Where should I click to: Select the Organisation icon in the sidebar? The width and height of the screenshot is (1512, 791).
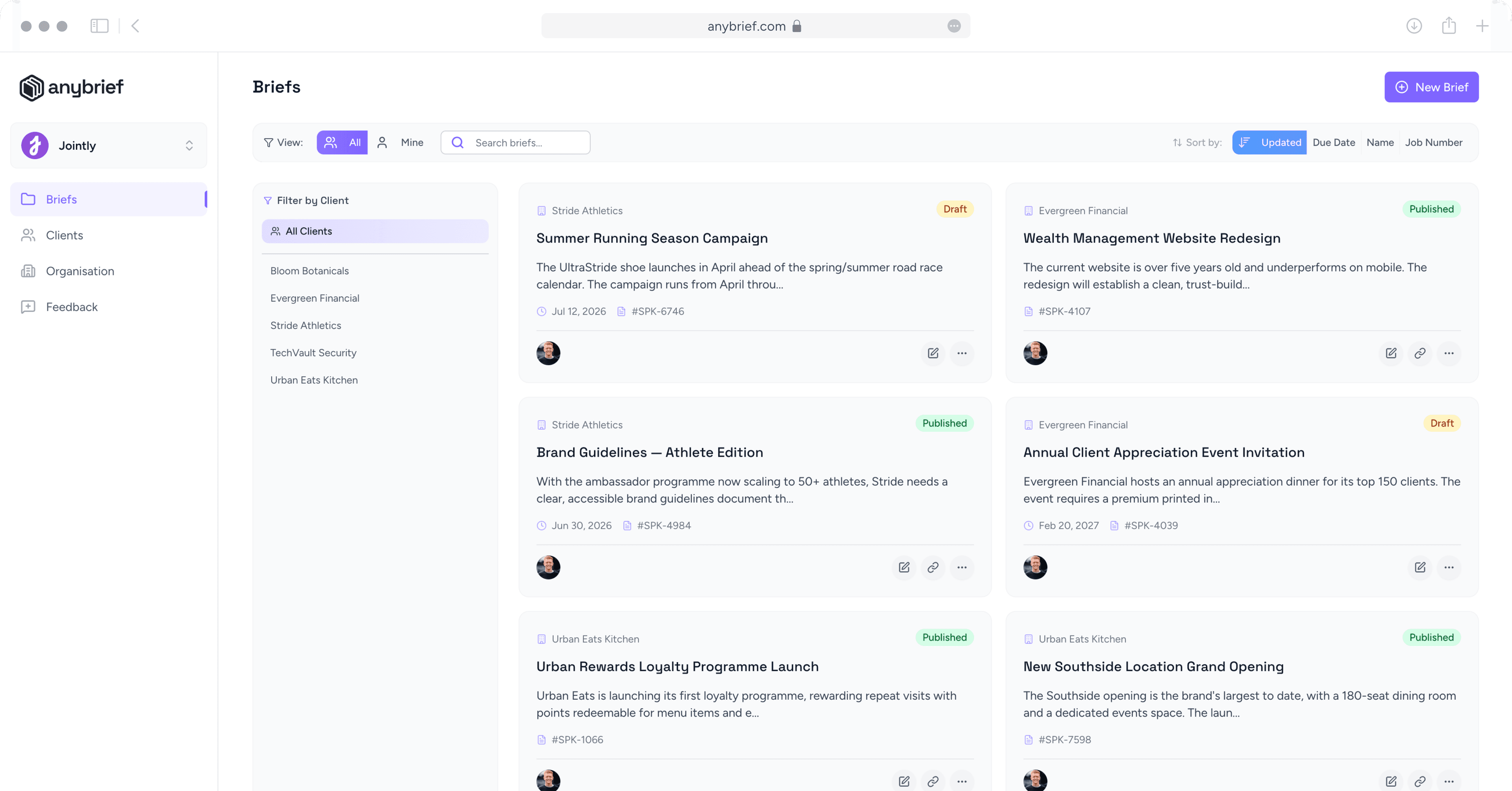click(x=28, y=271)
